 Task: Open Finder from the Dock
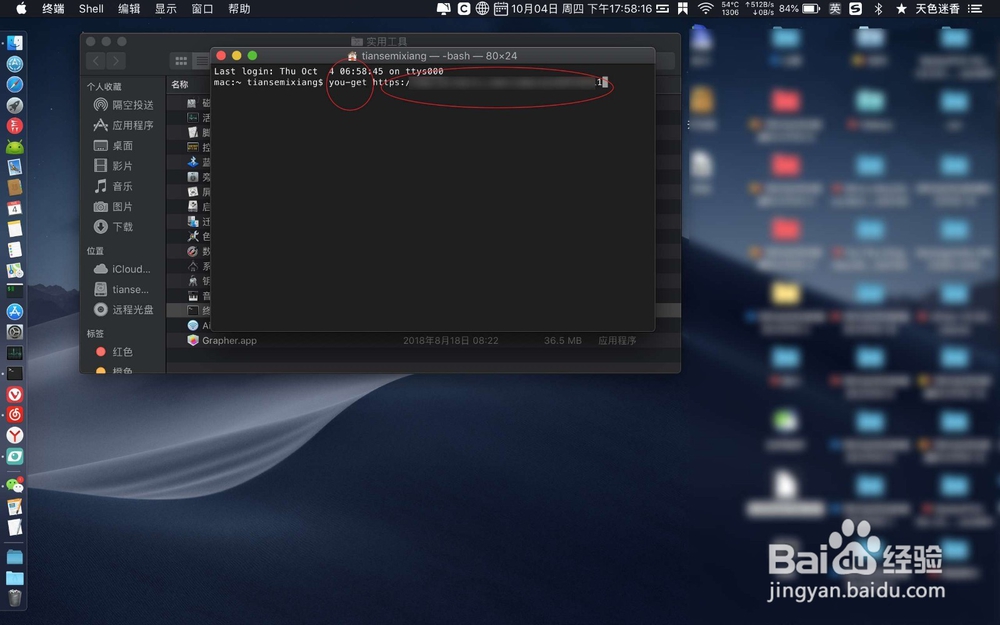coord(15,43)
